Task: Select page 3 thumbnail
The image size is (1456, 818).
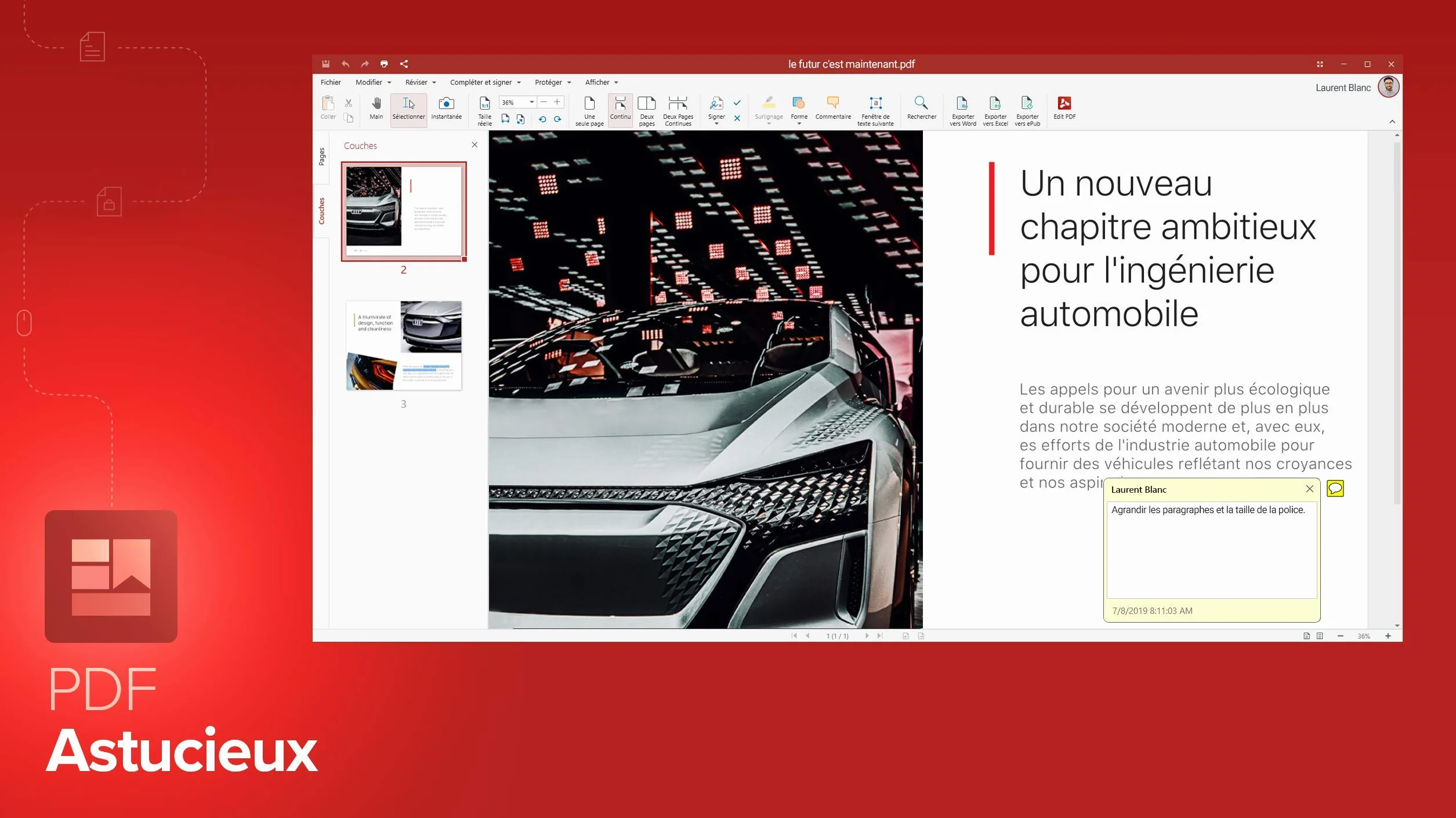Action: click(x=404, y=346)
